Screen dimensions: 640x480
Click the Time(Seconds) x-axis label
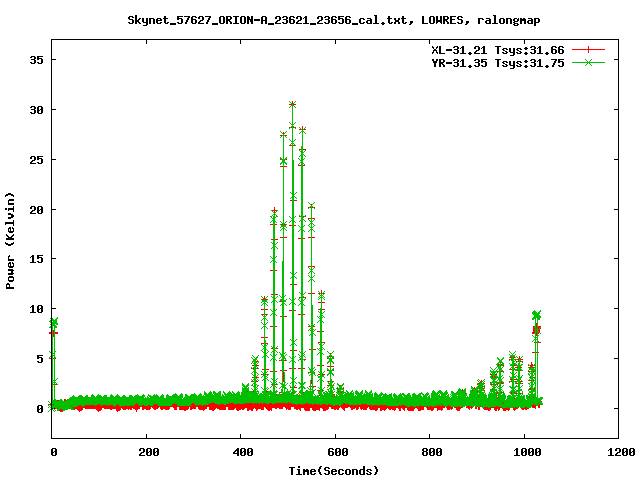coord(334,471)
